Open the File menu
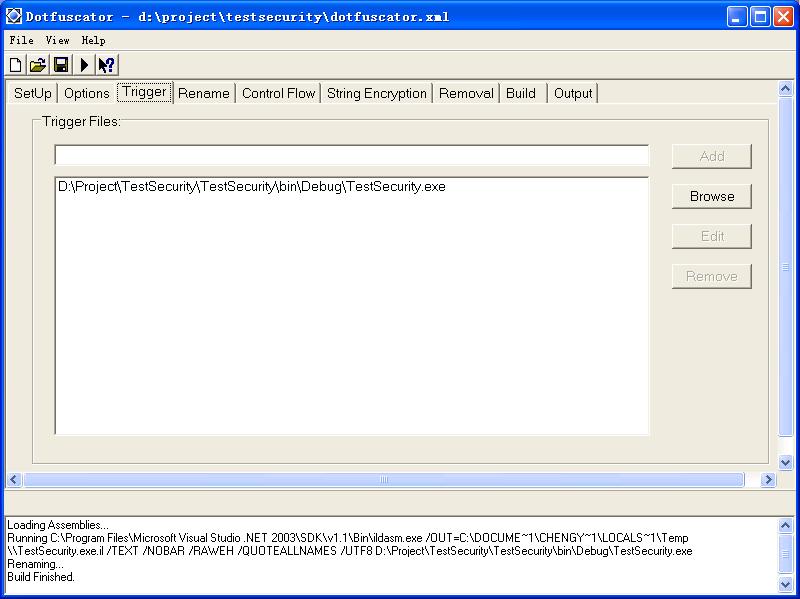This screenshot has width=800, height=599. (21, 40)
